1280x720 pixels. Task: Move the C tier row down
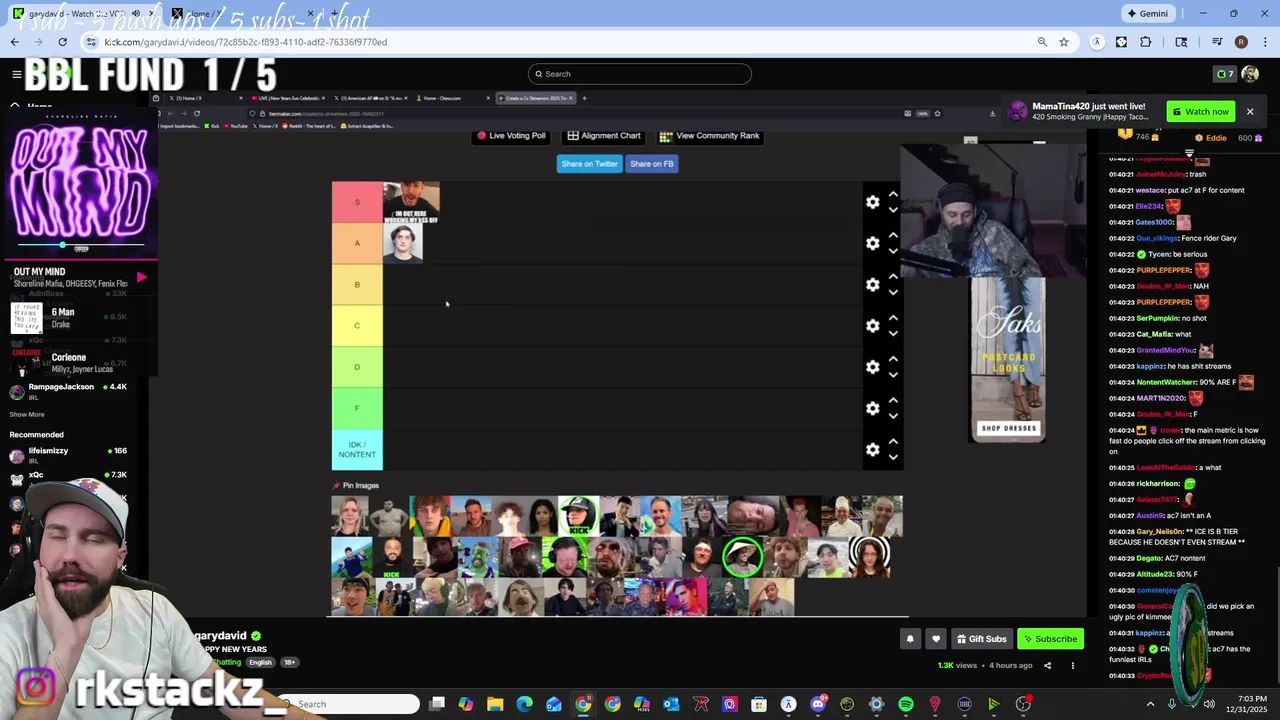893,334
